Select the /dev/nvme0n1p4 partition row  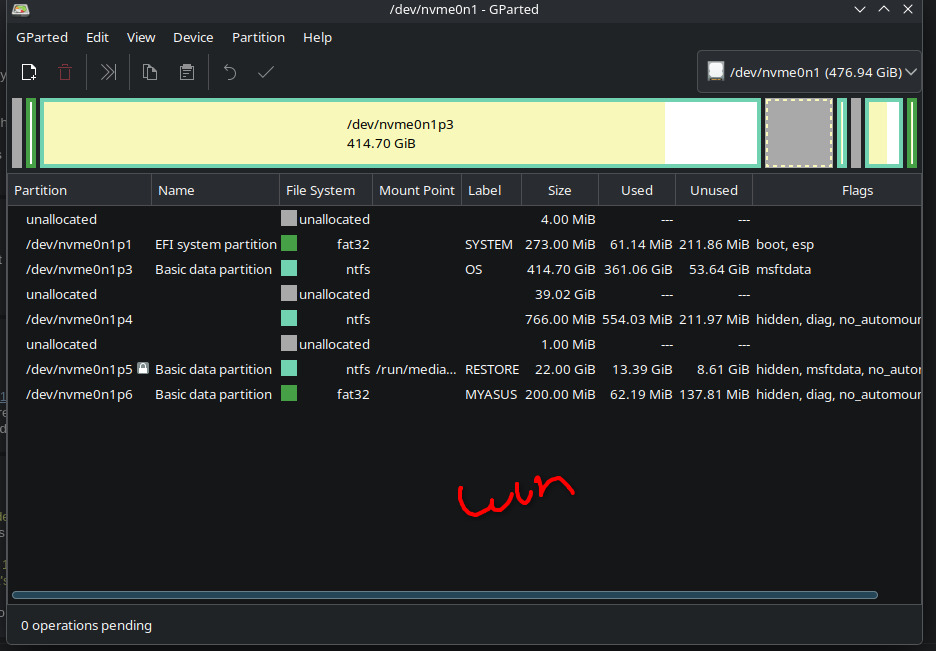[464, 319]
